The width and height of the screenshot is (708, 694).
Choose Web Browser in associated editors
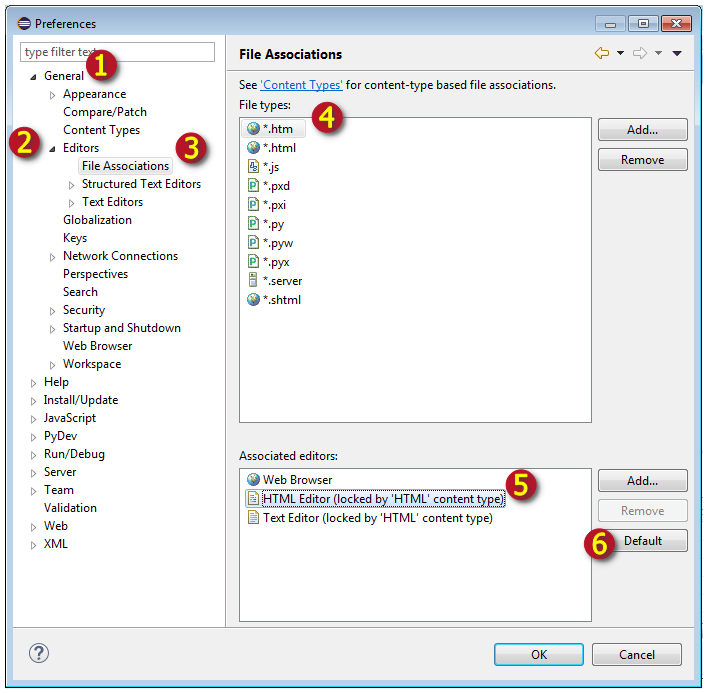(297, 480)
